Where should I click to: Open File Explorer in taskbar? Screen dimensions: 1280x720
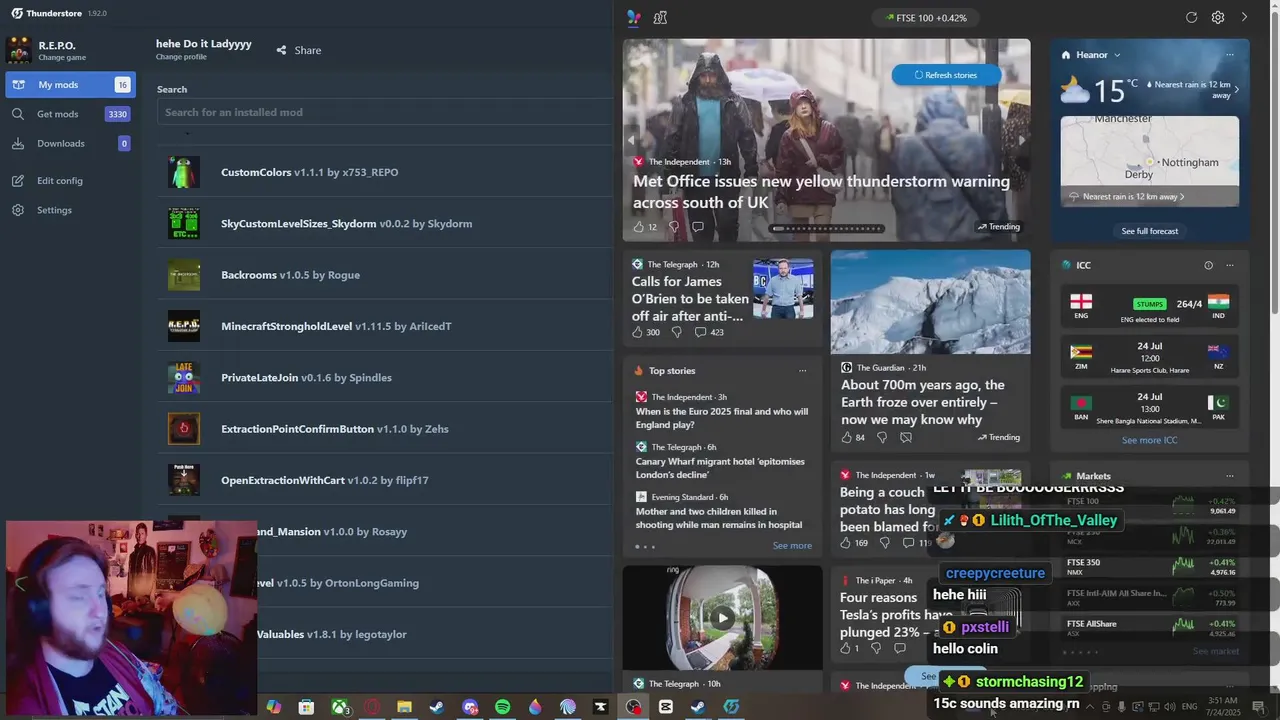404,707
